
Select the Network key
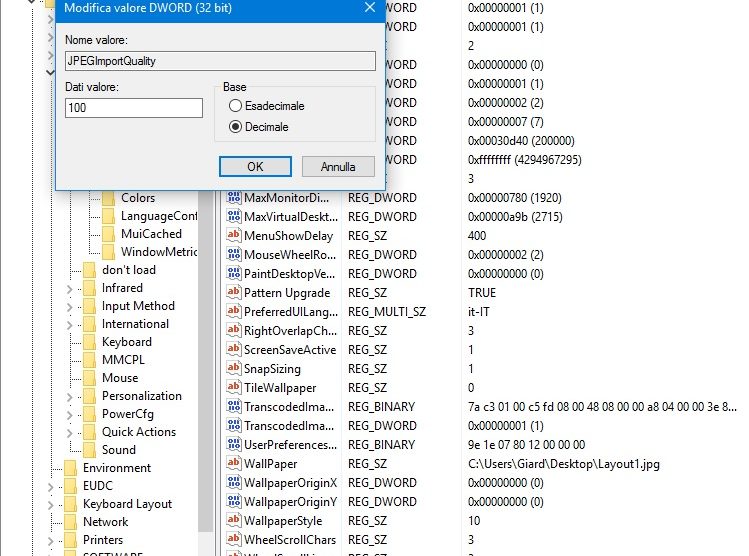(x=106, y=522)
